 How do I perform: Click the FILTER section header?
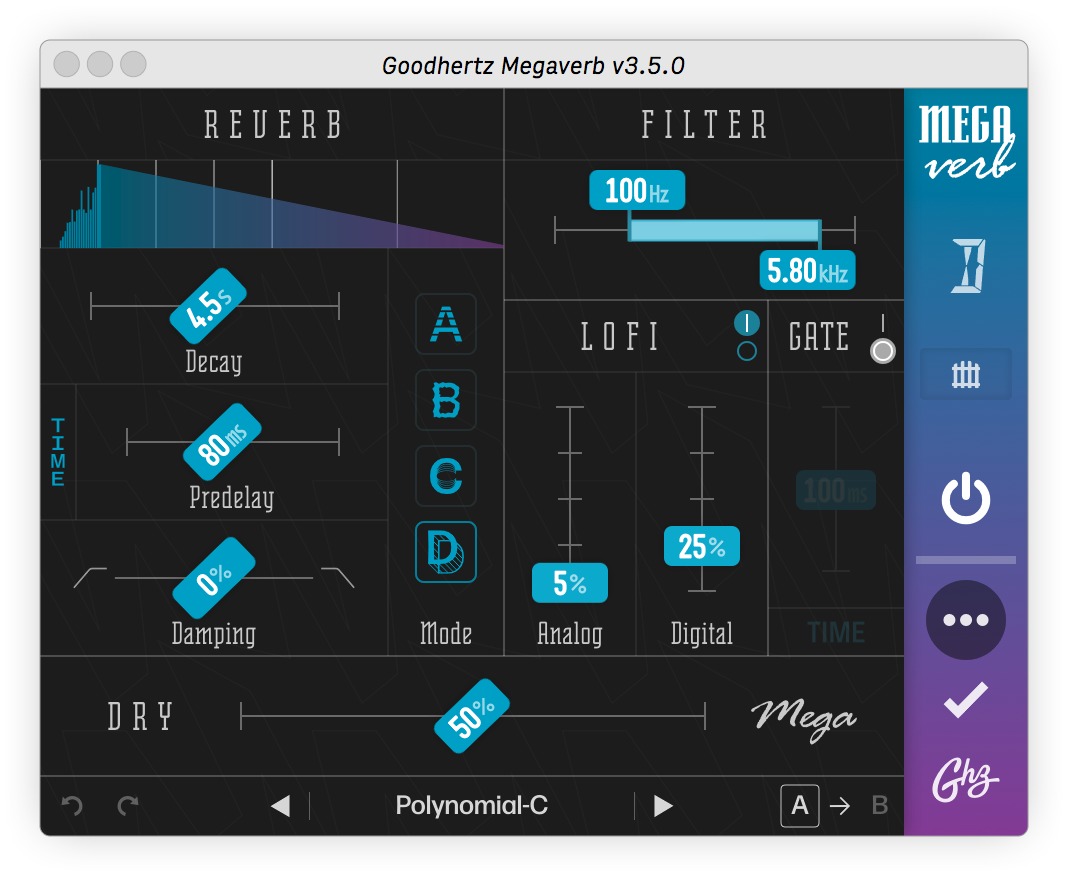(x=704, y=125)
